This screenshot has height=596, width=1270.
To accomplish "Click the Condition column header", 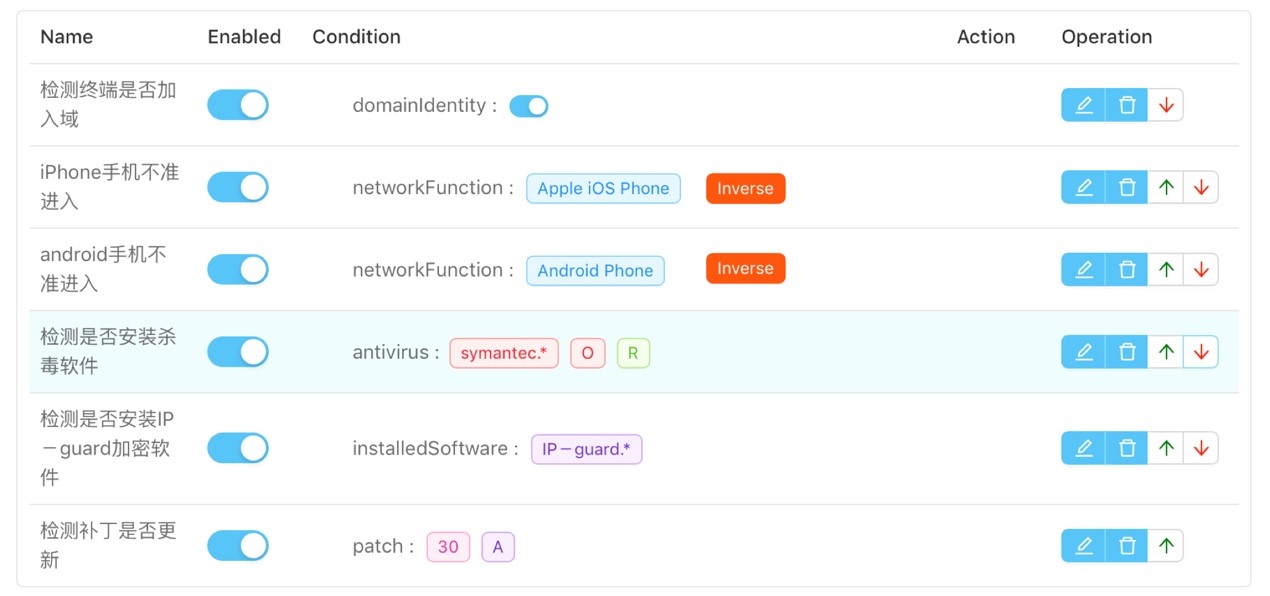I will coord(356,37).
